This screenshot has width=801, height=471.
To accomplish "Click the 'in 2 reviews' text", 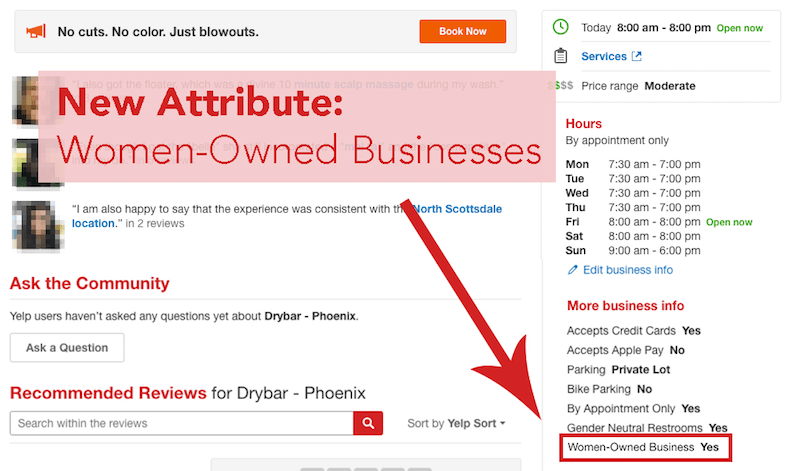I will tap(155, 223).
